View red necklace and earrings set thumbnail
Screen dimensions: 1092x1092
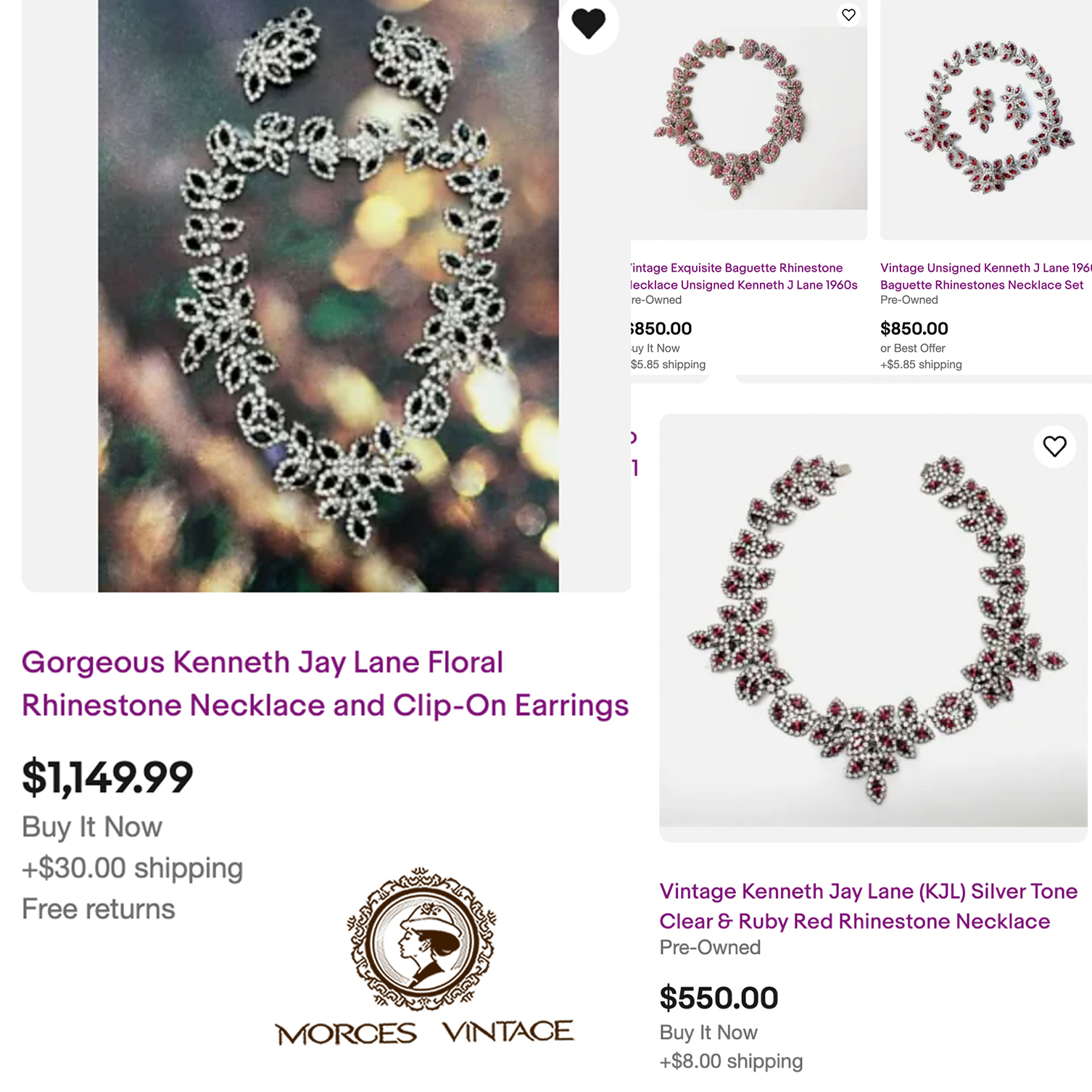tap(987, 116)
